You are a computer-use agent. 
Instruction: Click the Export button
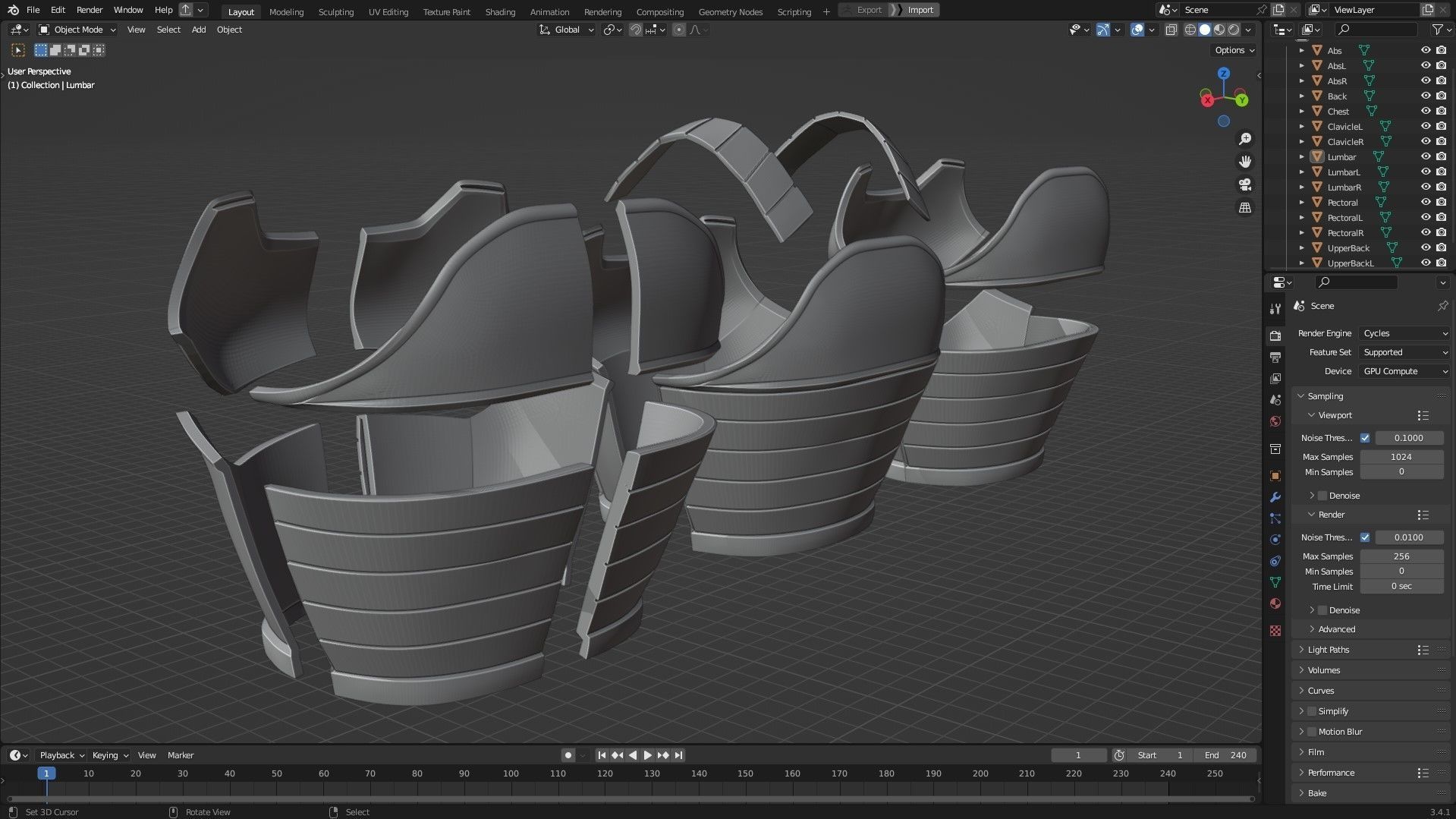click(869, 10)
